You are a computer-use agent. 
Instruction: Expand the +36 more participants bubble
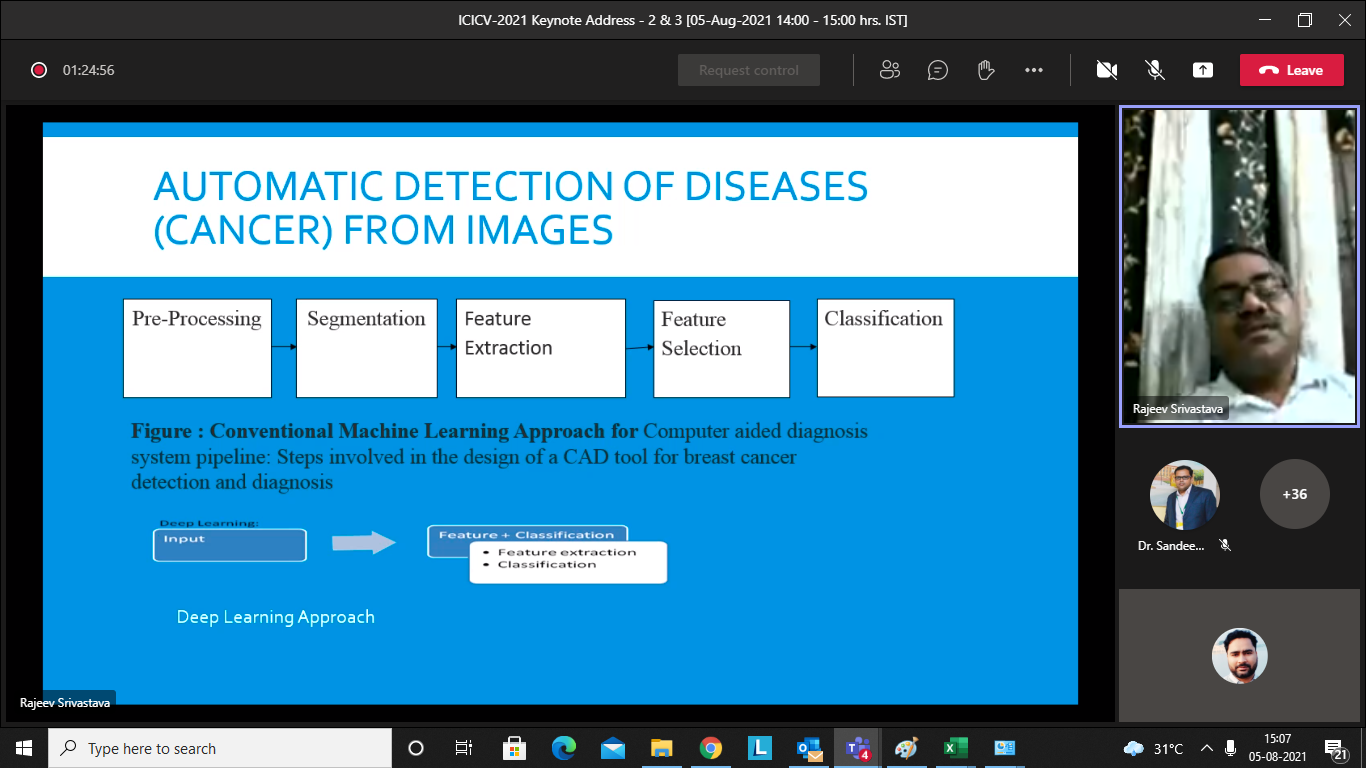tap(1294, 494)
